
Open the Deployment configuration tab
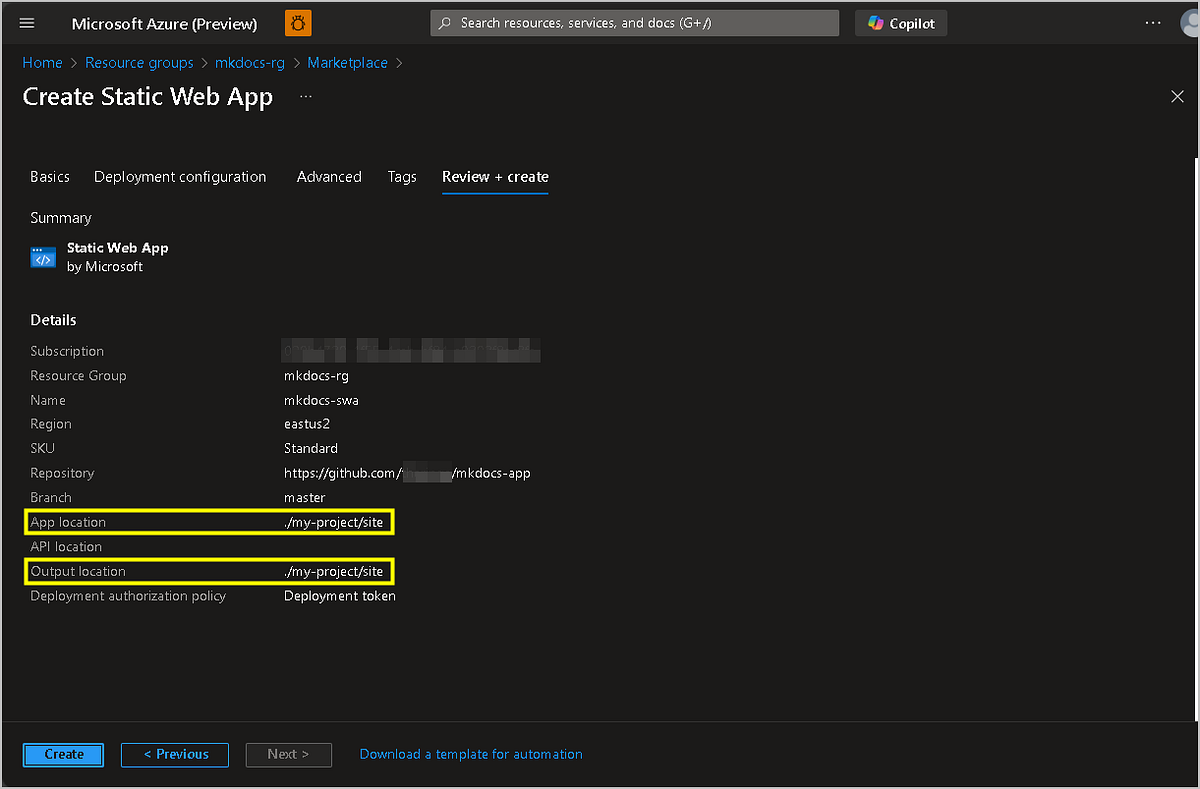coord(180,177)
